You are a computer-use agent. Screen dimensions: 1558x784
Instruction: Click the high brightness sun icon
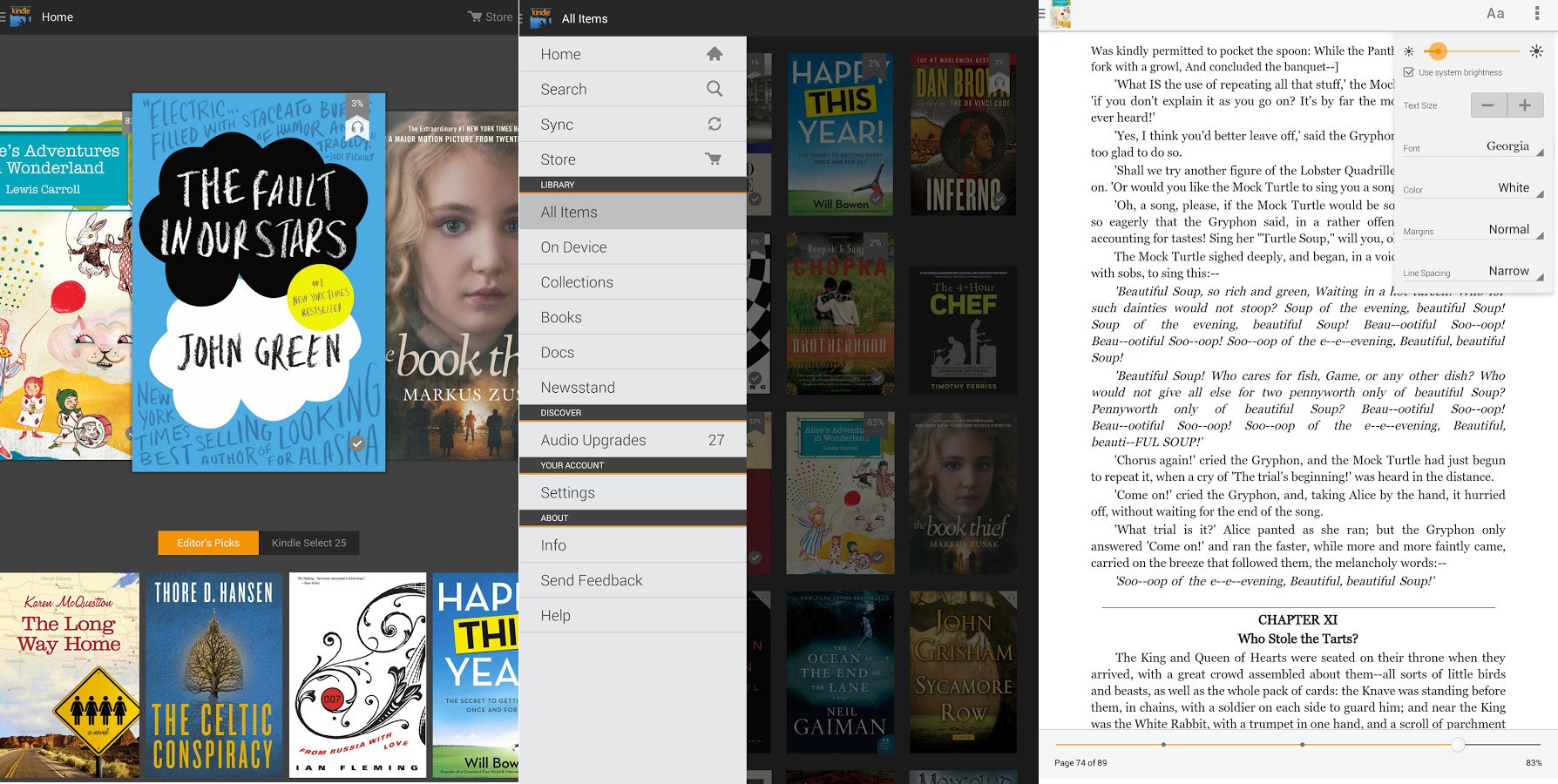[1536, 51]
